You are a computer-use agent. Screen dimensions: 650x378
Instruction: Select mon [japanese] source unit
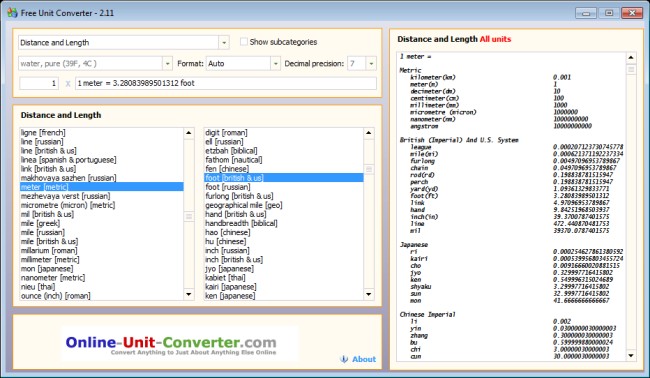coord(102,269)
